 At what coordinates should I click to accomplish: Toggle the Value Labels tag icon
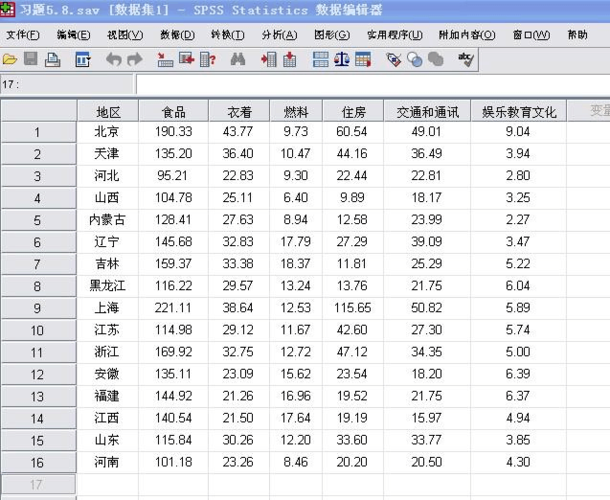point(394,60)
